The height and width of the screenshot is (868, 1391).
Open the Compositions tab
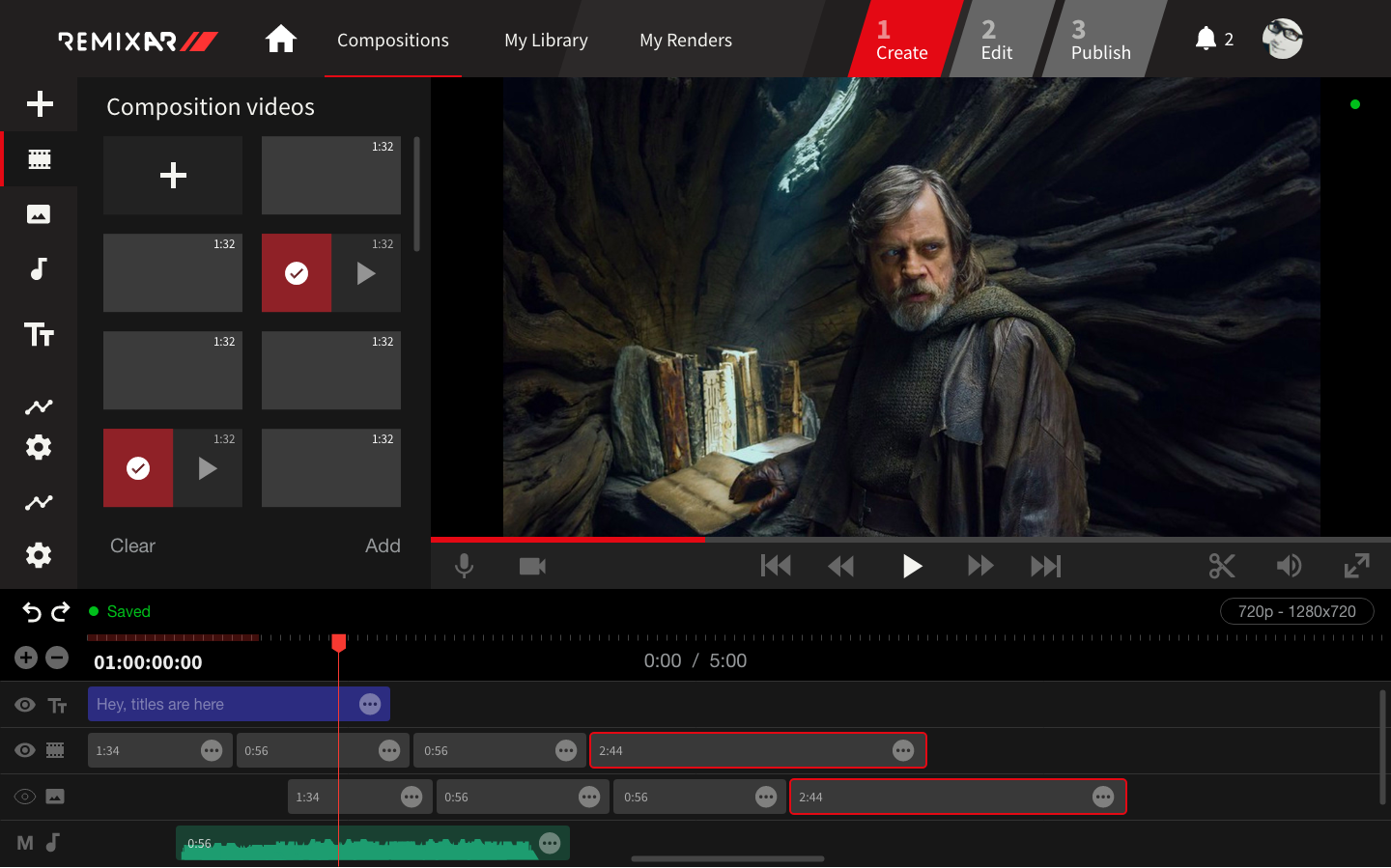tap(393, 40)
